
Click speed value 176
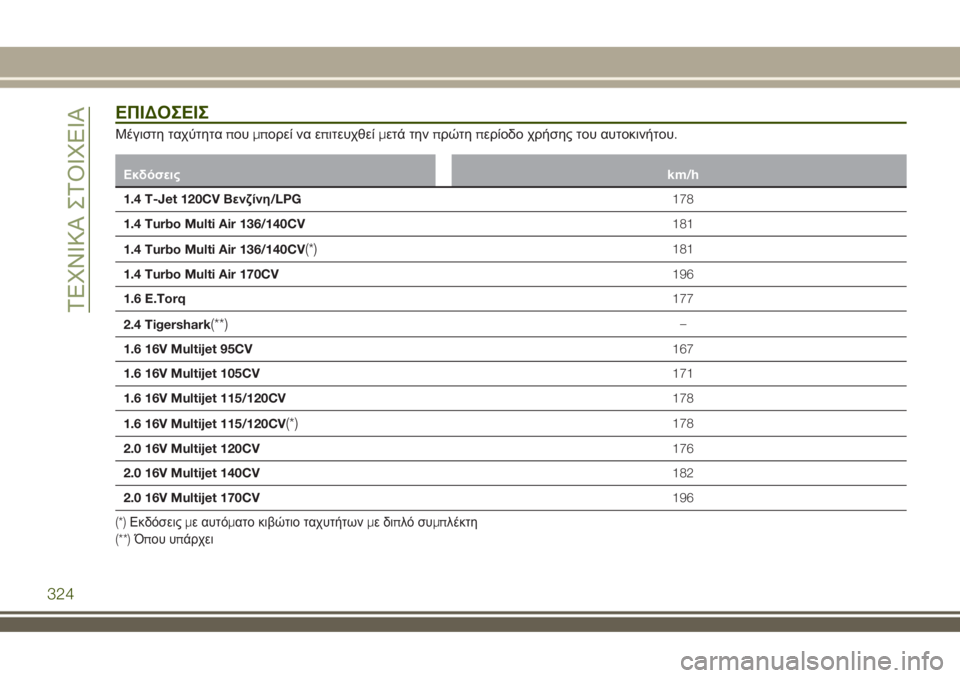tap(683, 448)
